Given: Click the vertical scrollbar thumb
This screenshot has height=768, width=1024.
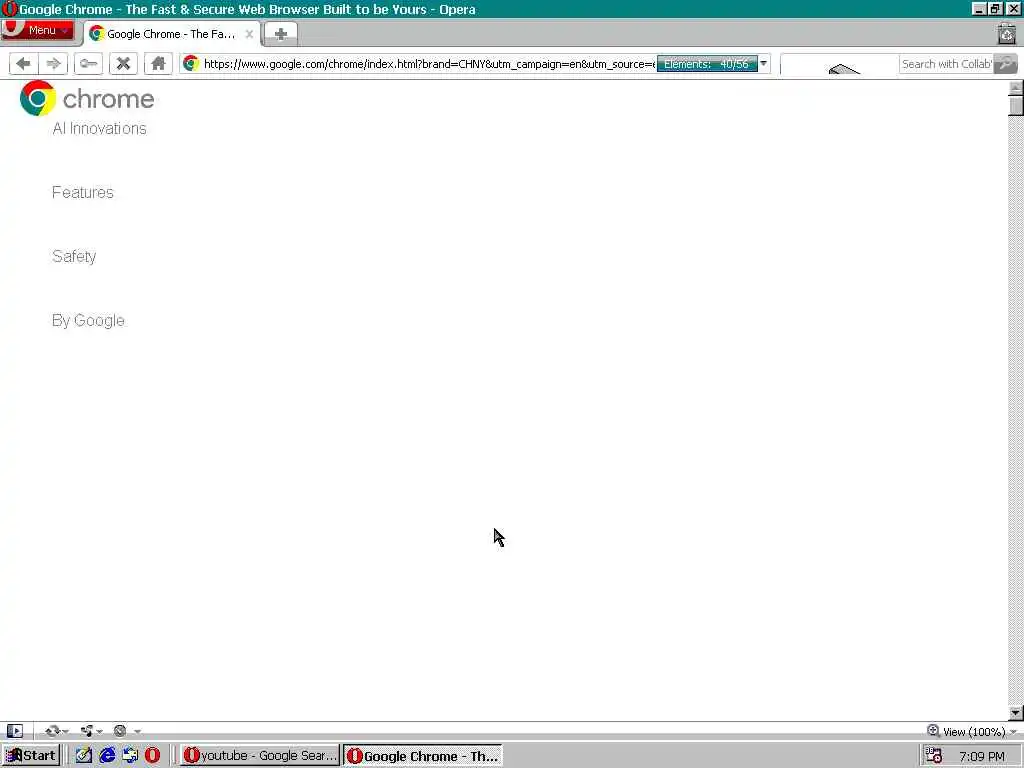Looking at the screenshot, I should click(x=1016, y=106).
